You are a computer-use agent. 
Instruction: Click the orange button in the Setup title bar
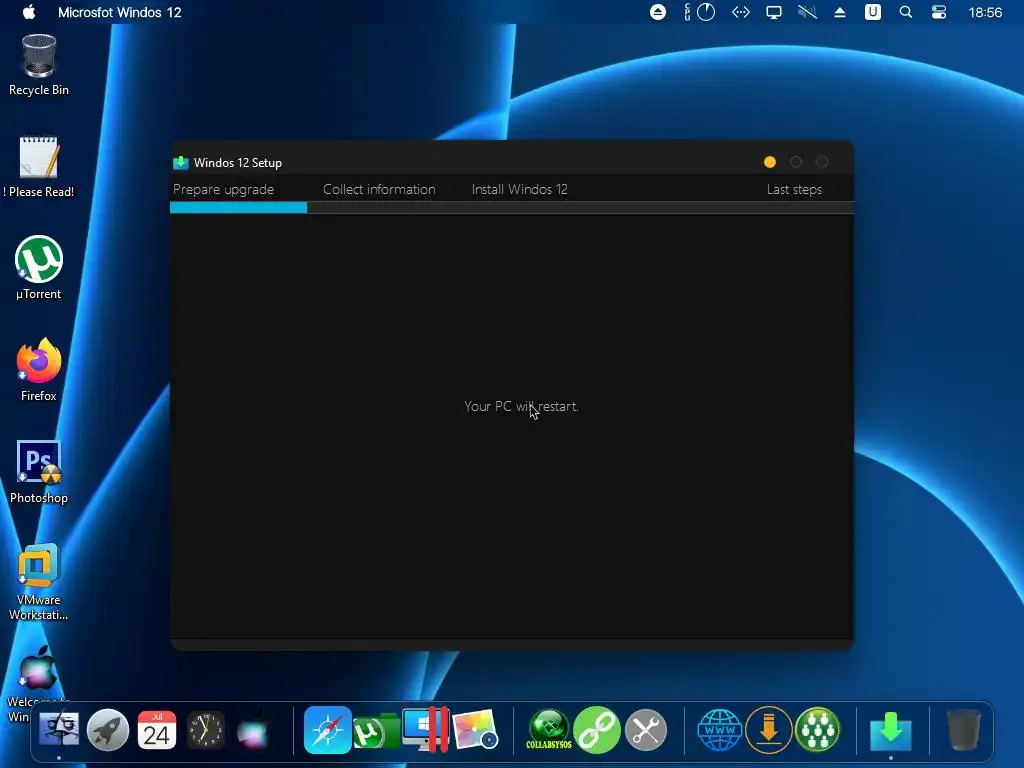coord(769,162)
